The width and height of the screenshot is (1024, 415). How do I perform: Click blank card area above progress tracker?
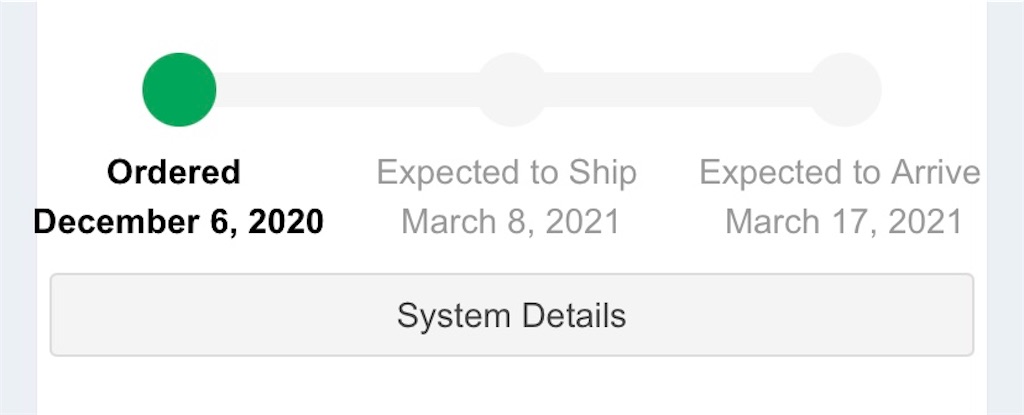(x=511, y=25)
